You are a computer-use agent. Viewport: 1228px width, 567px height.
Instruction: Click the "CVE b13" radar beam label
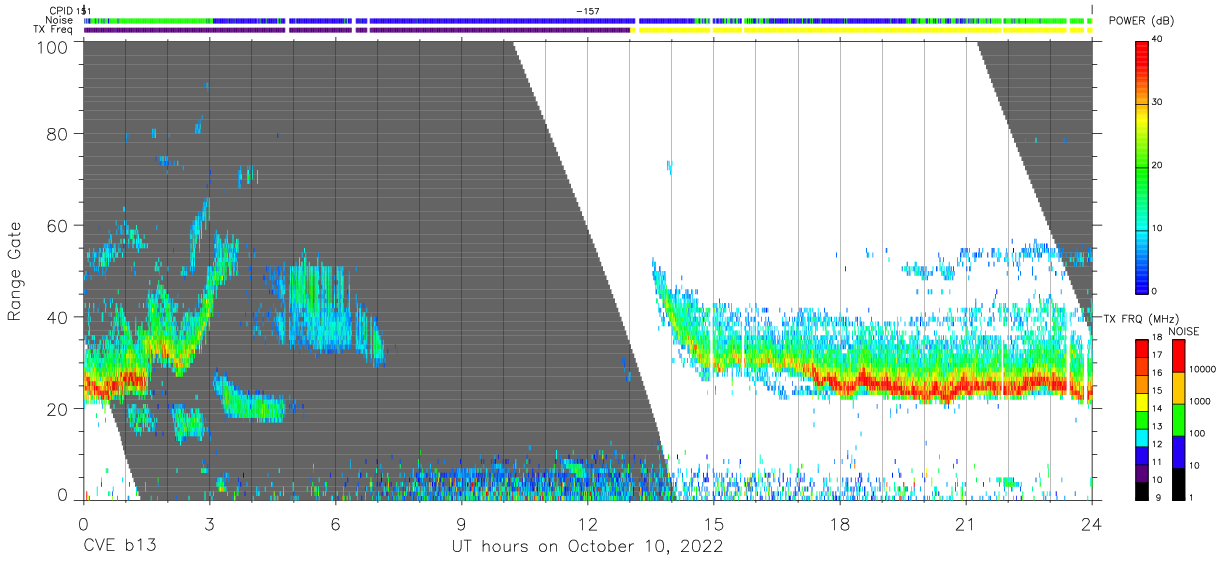(x=118, y=546)
